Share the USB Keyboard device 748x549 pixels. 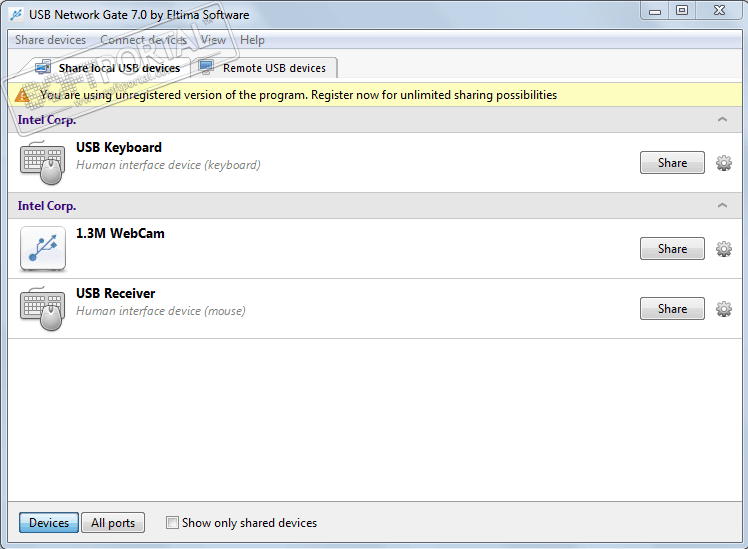(x=672, y=163)
